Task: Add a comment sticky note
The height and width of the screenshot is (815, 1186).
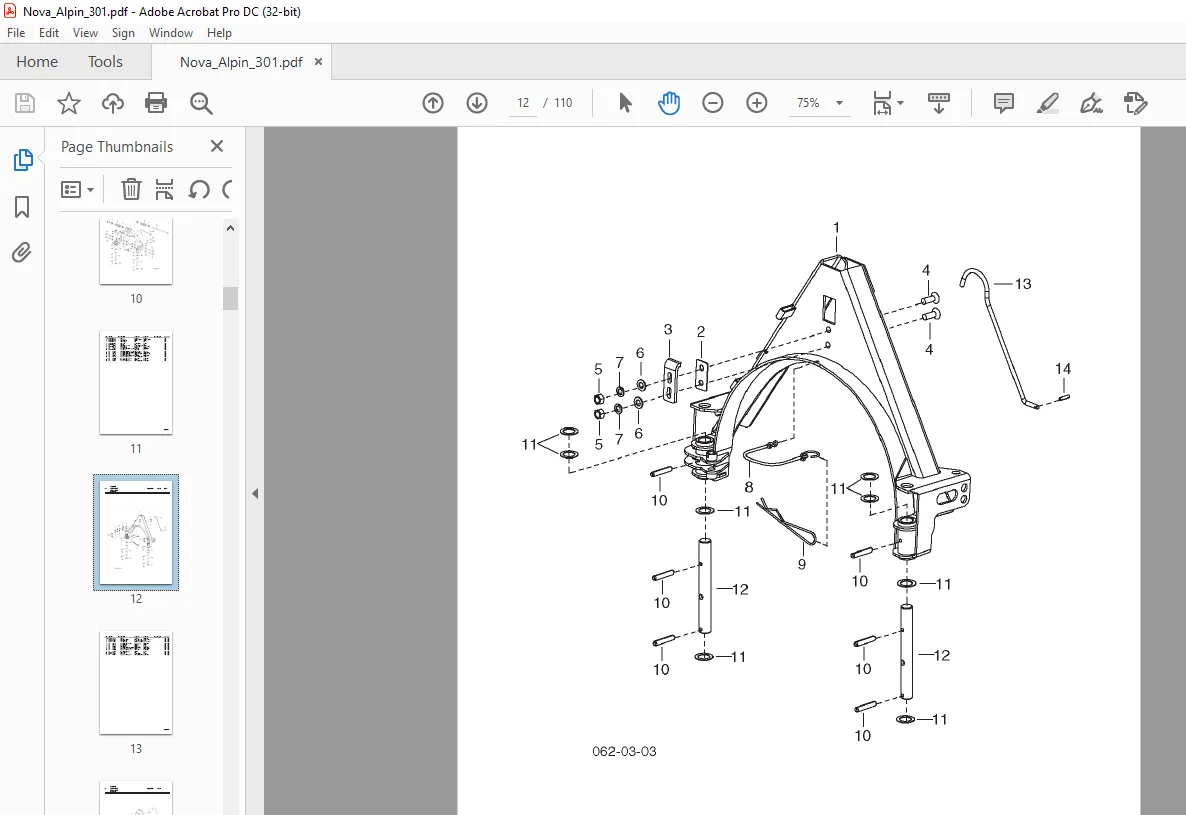Action: tap(1004, 103)
